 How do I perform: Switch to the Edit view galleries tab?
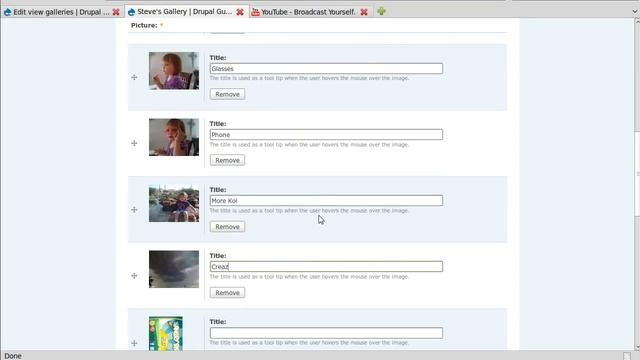(x=61, y=12)
